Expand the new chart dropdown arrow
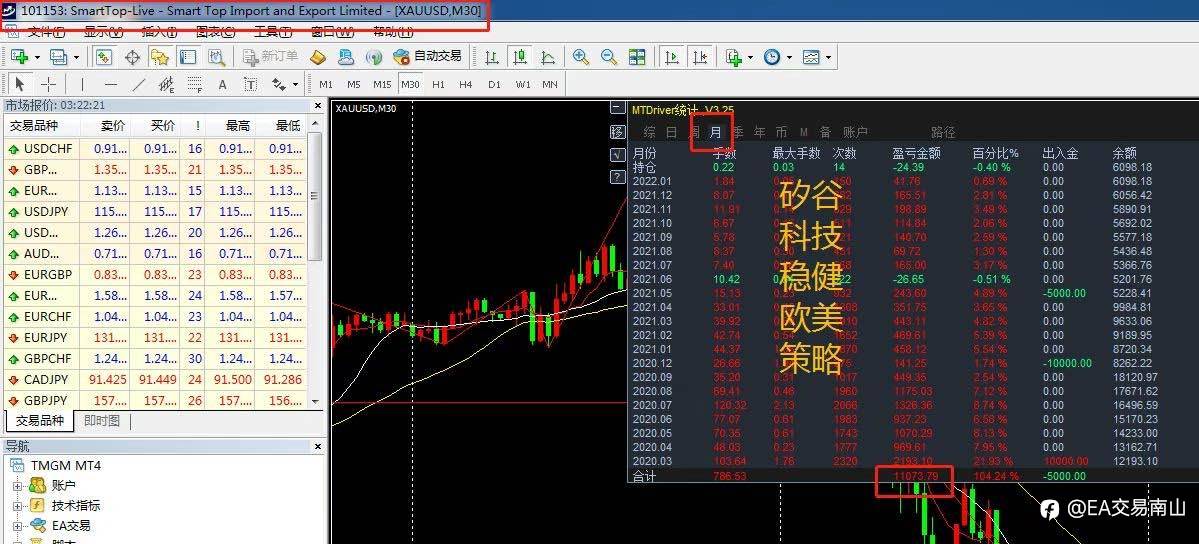The width and height of the screenshot is (1199, 544). point(37,57)
